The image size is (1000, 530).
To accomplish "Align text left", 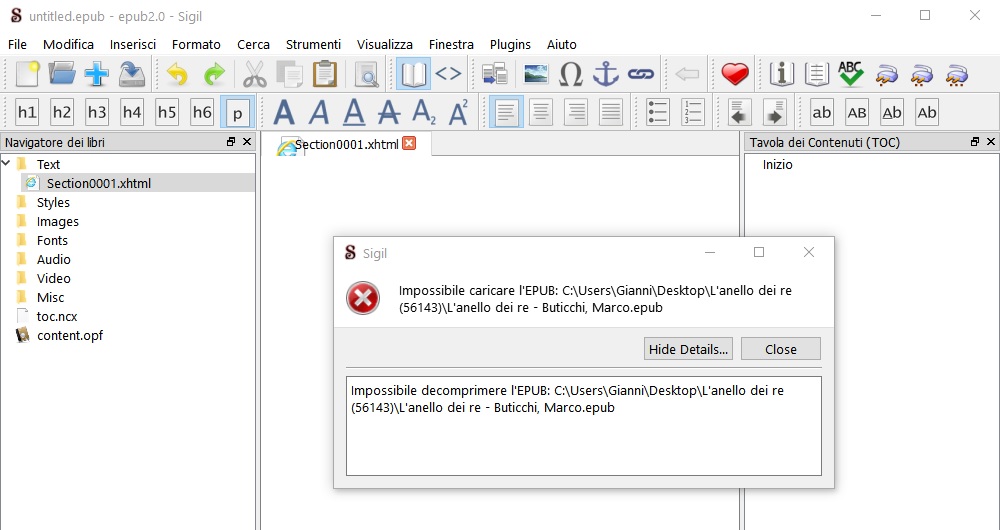I will click(x=506, y=112).
